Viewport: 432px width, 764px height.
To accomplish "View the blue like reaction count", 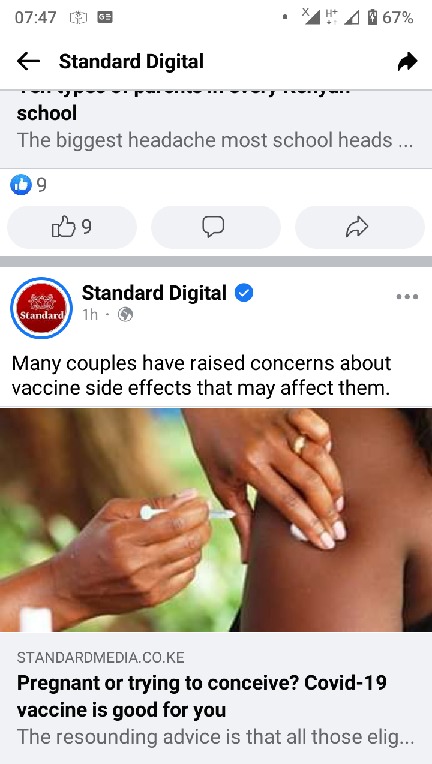I will [28, 185].
